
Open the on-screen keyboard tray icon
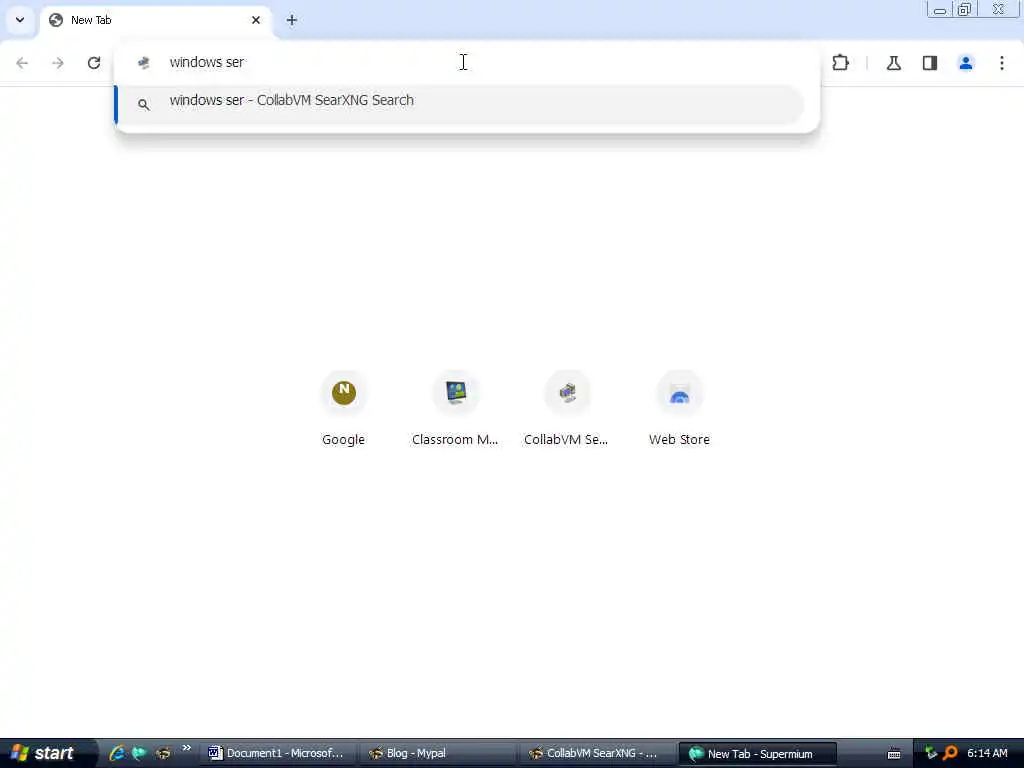pyautogui.click(x=894, y=754)
